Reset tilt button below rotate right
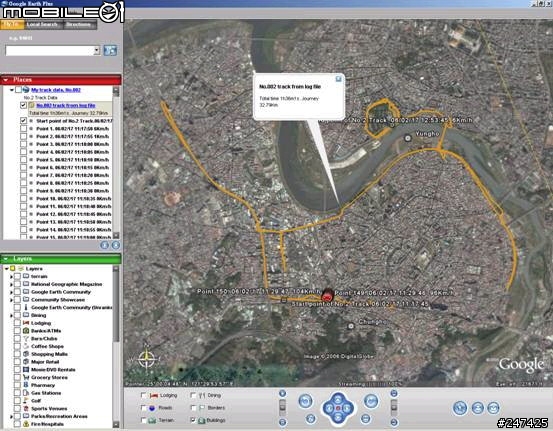This screenshot has width=553, height=431. [366, 419]
